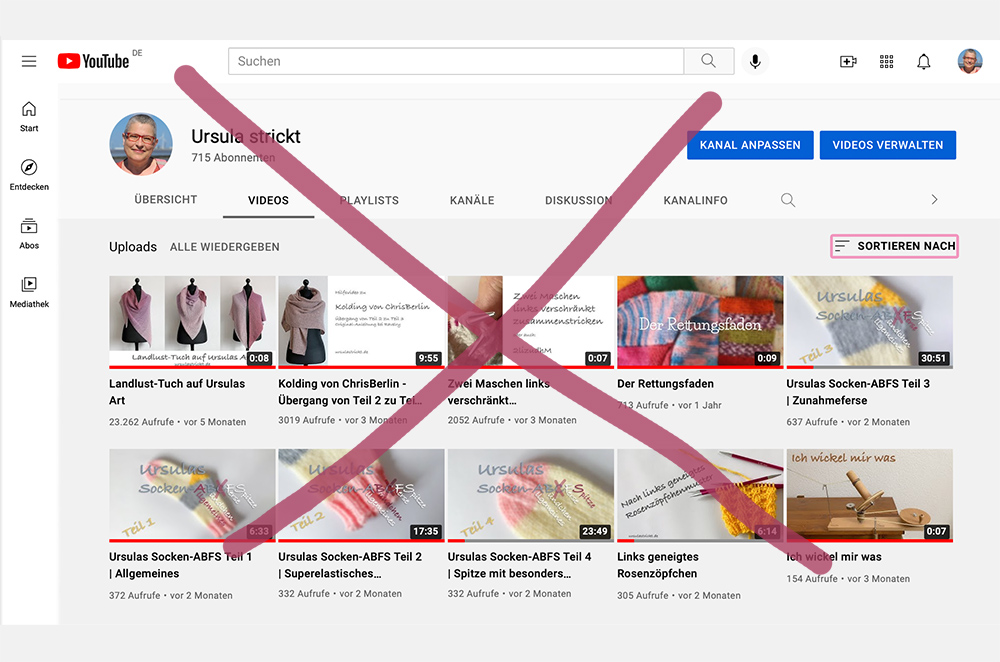Open Mediathek in sidebar

(x=29, y=291)
